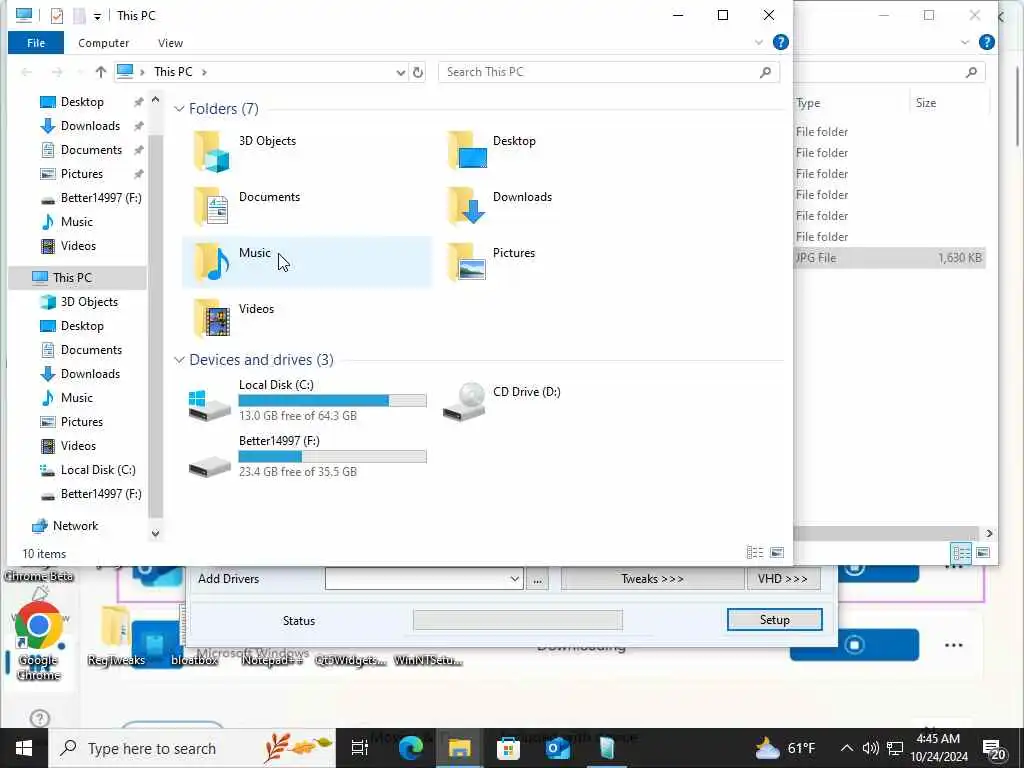This screenshot has height=768, width=1024.
Task: Click the Task View taskbar button
Action: coord(360,748)
